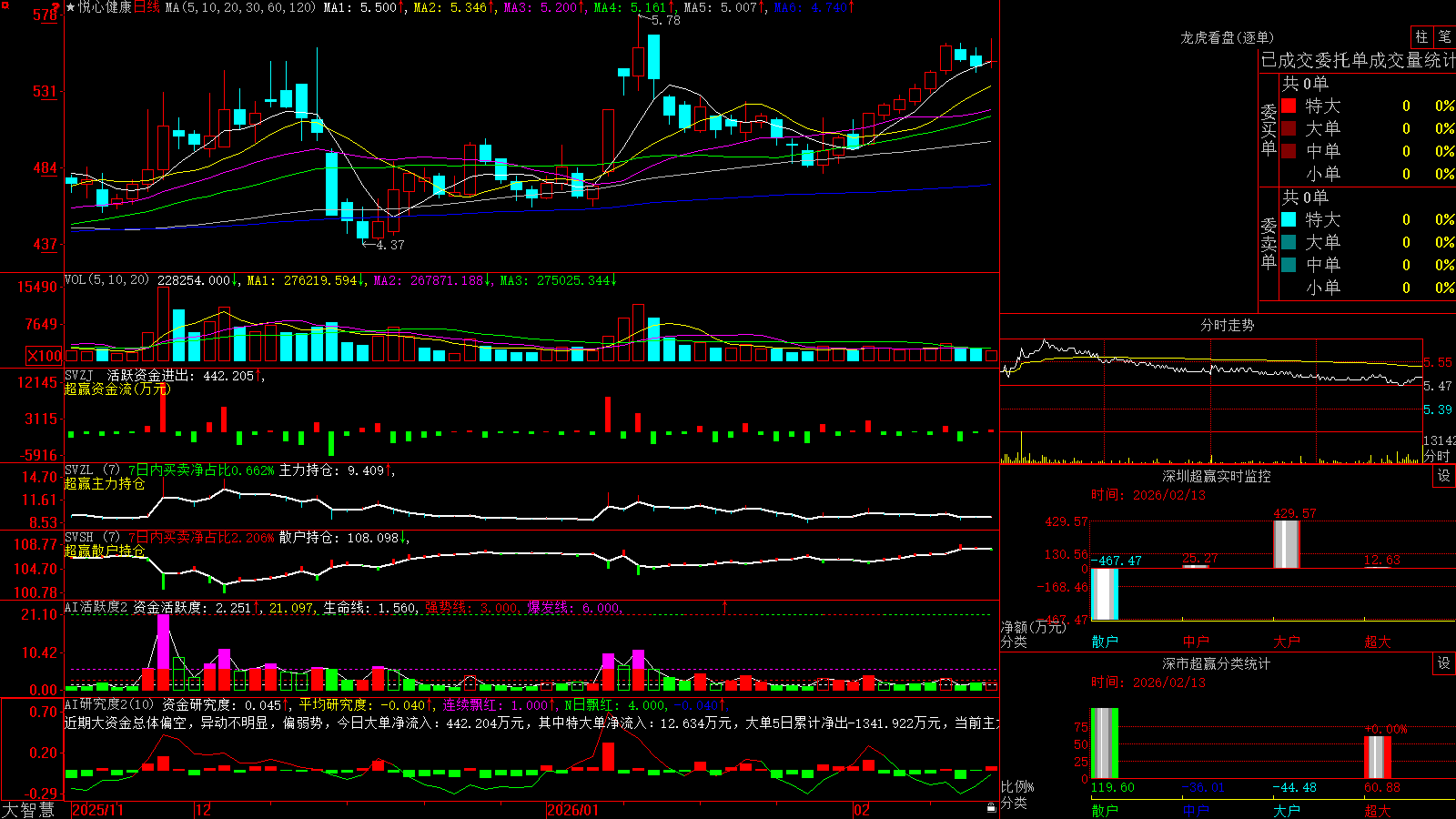Click the SVSH (7) indicator name
Screen dimensions: 1456x819
[x=92, y=538]
